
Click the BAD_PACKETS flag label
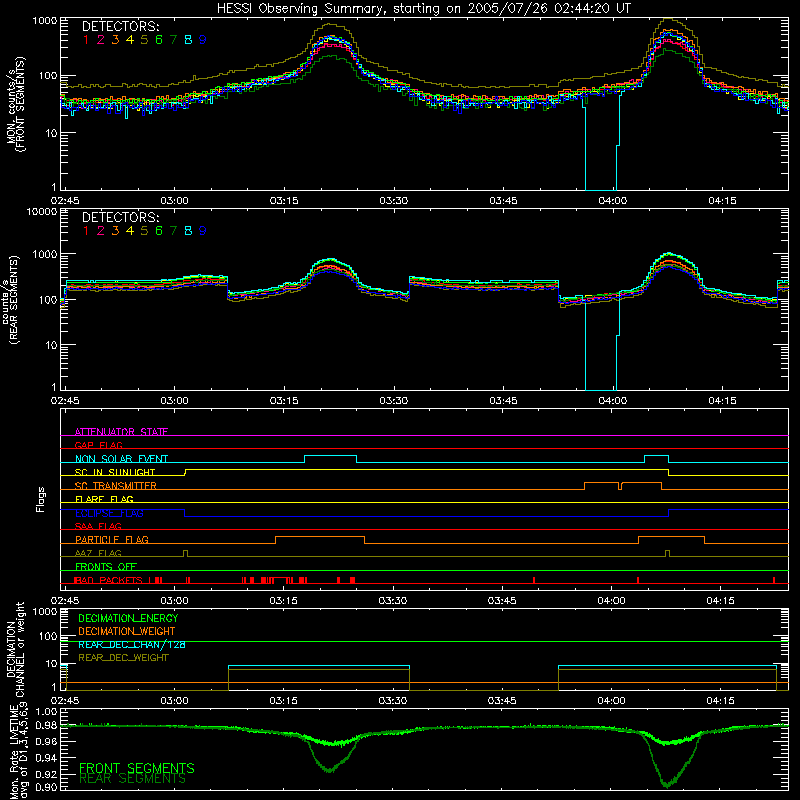click(108, 580)
